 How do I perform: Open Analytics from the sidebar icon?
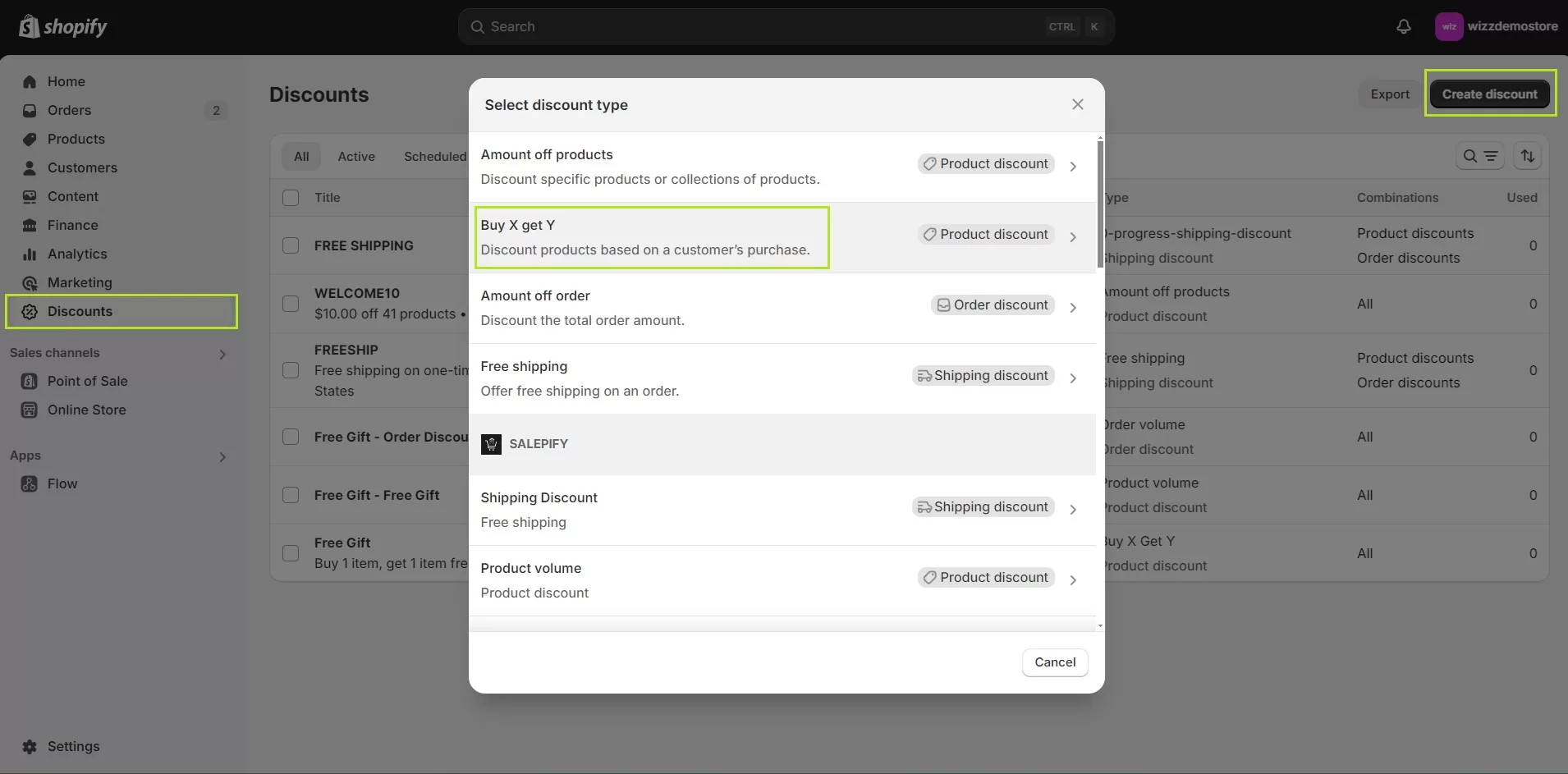pos(30,254)
